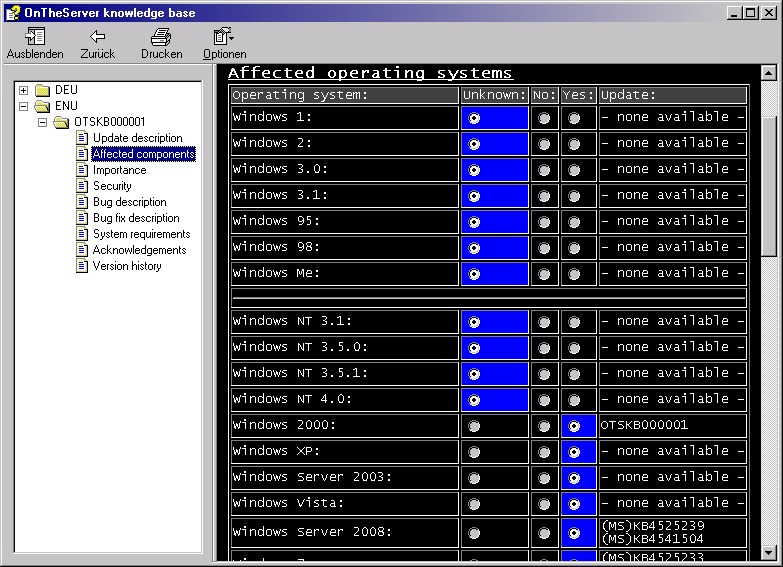Select the DEU language folder label
This screenshot has width=783, height=567.
pos(66,90)
